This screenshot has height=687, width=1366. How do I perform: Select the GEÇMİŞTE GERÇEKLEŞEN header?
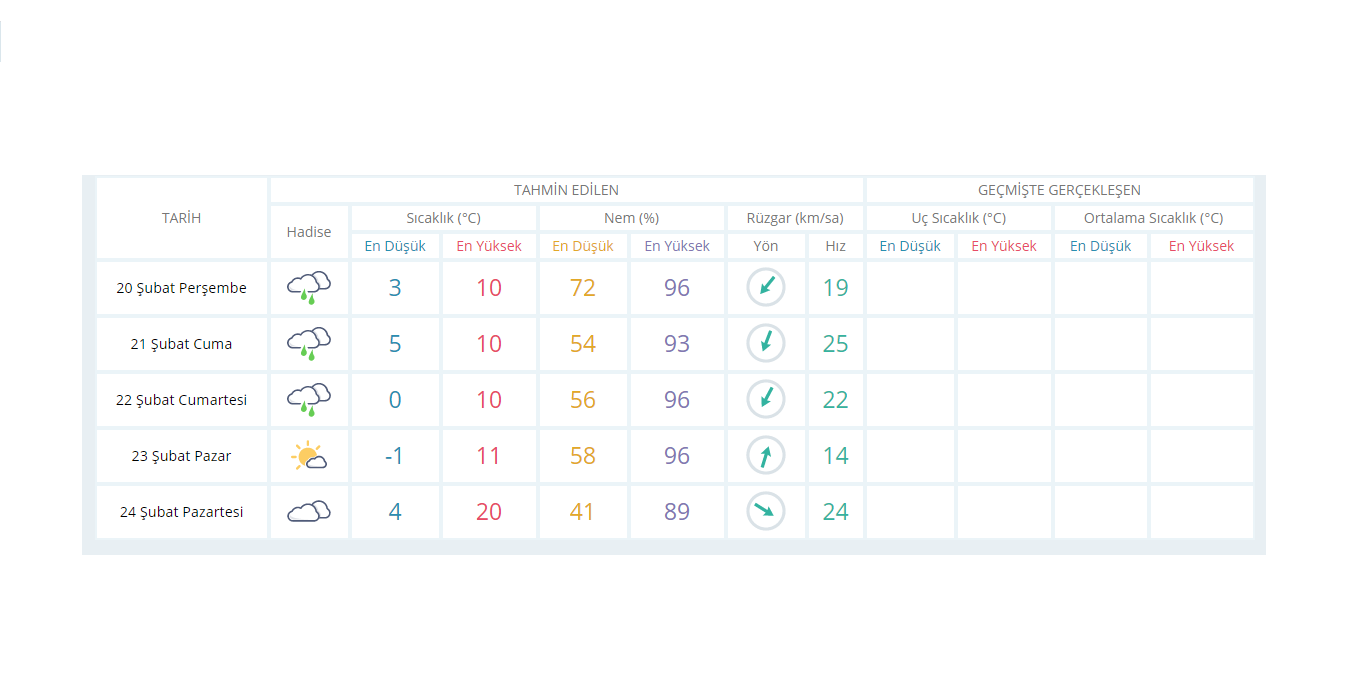[x=1059, y=190]
